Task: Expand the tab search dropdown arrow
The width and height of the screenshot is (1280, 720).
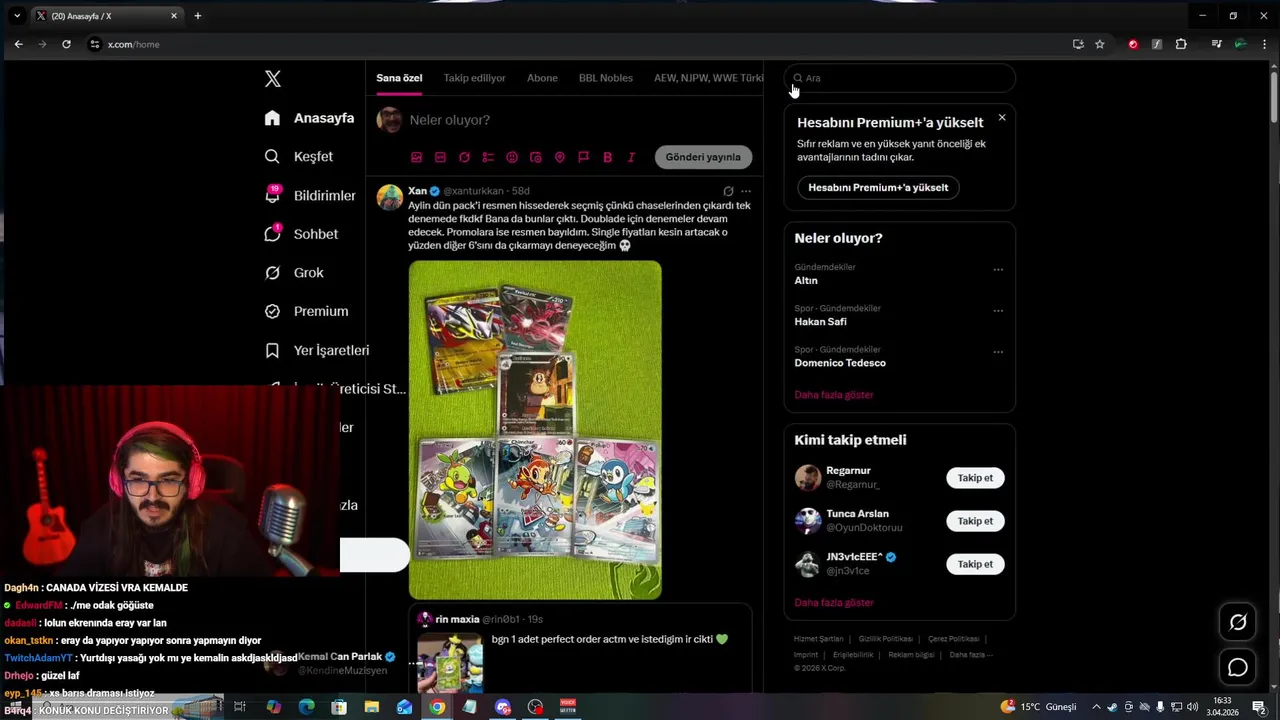Action: [17, 16]
